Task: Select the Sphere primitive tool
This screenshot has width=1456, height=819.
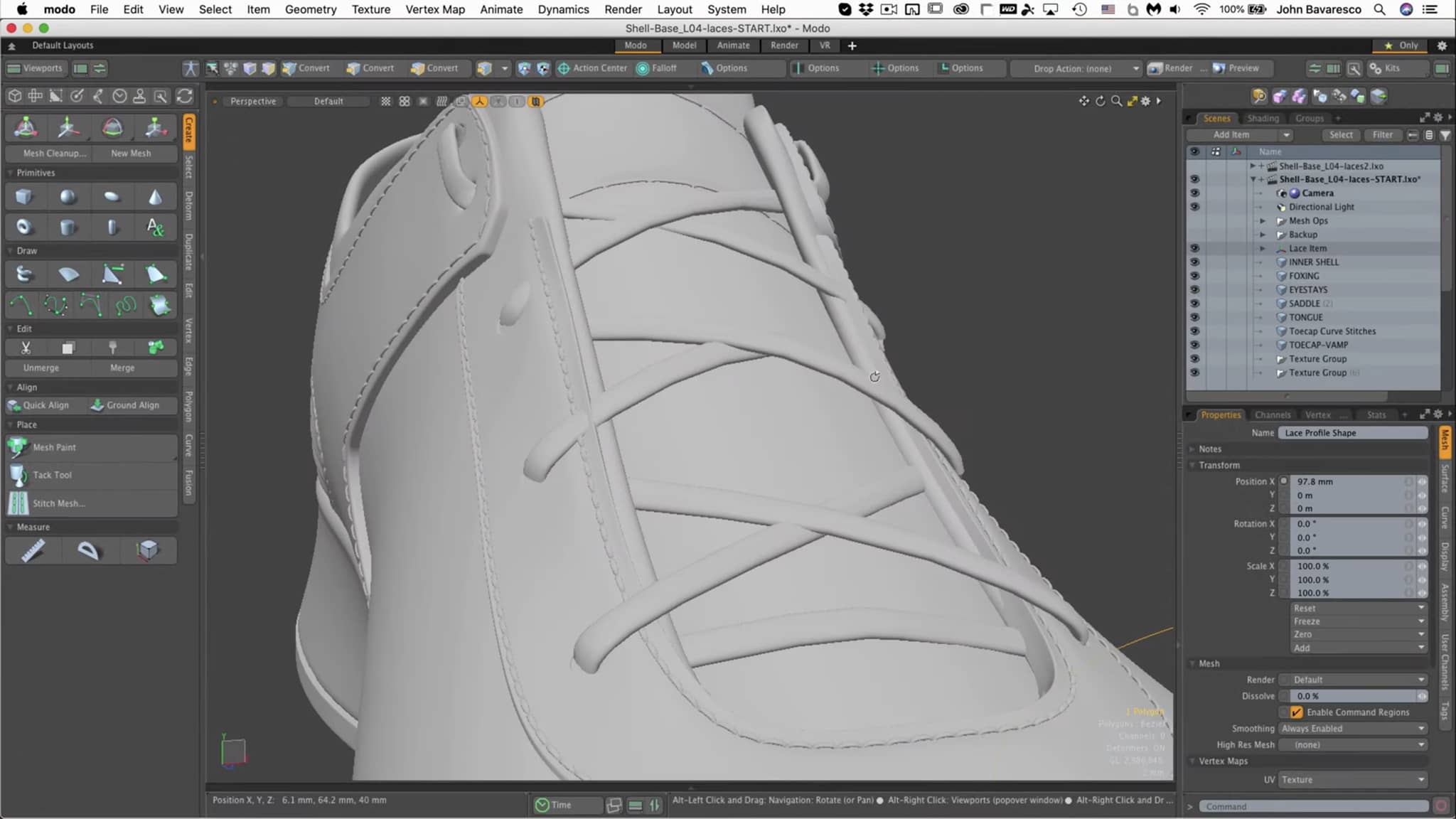Action: [68, 197]
